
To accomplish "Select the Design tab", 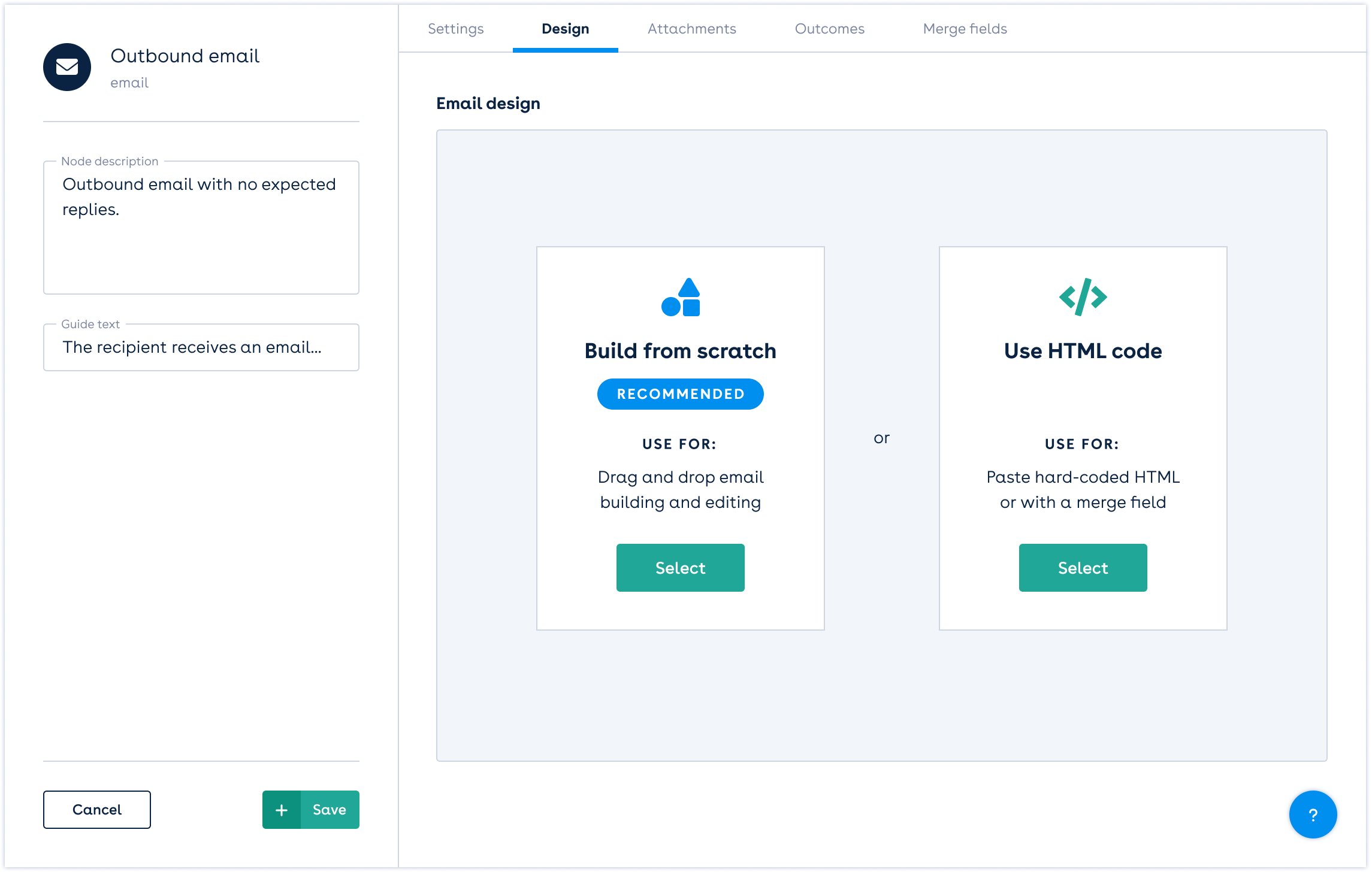I will (566, 29).
